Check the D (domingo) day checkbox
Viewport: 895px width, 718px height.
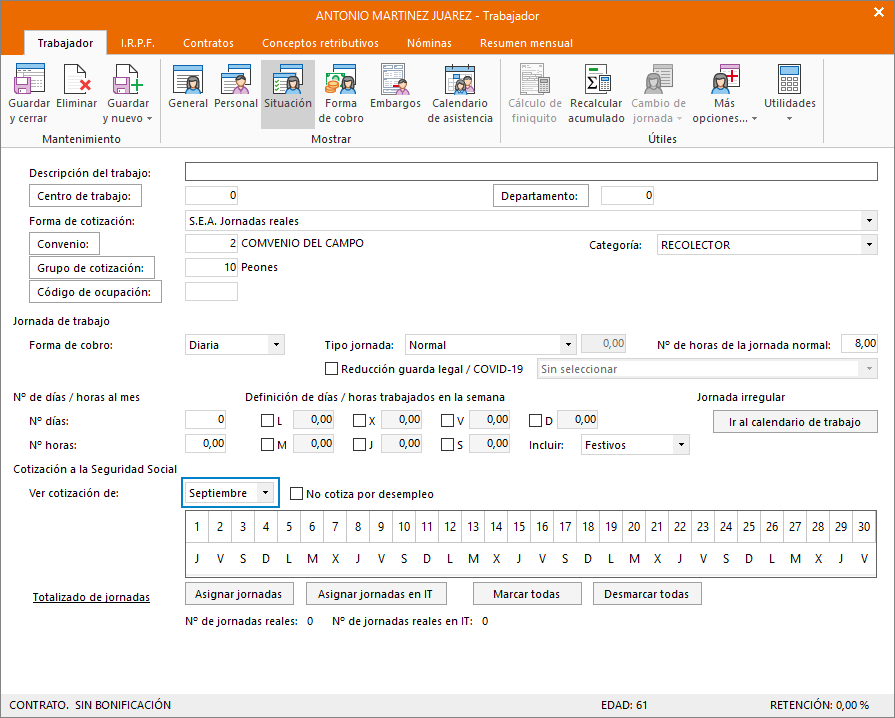pos(535,421)
